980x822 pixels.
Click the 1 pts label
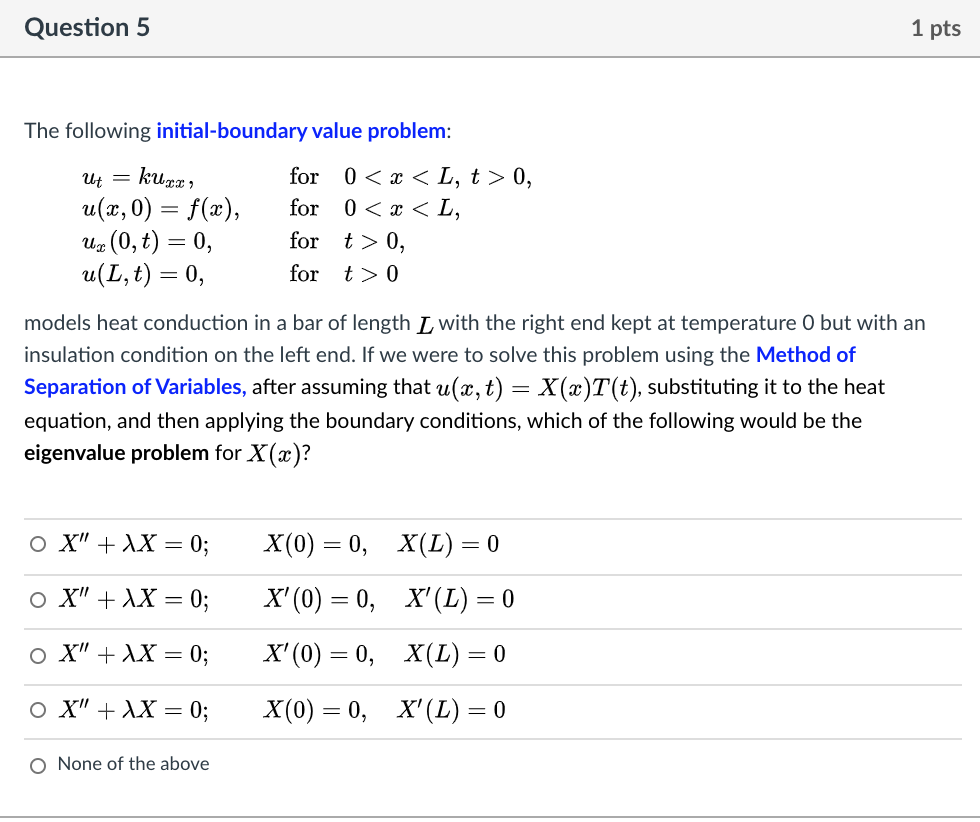coord(936,29)
